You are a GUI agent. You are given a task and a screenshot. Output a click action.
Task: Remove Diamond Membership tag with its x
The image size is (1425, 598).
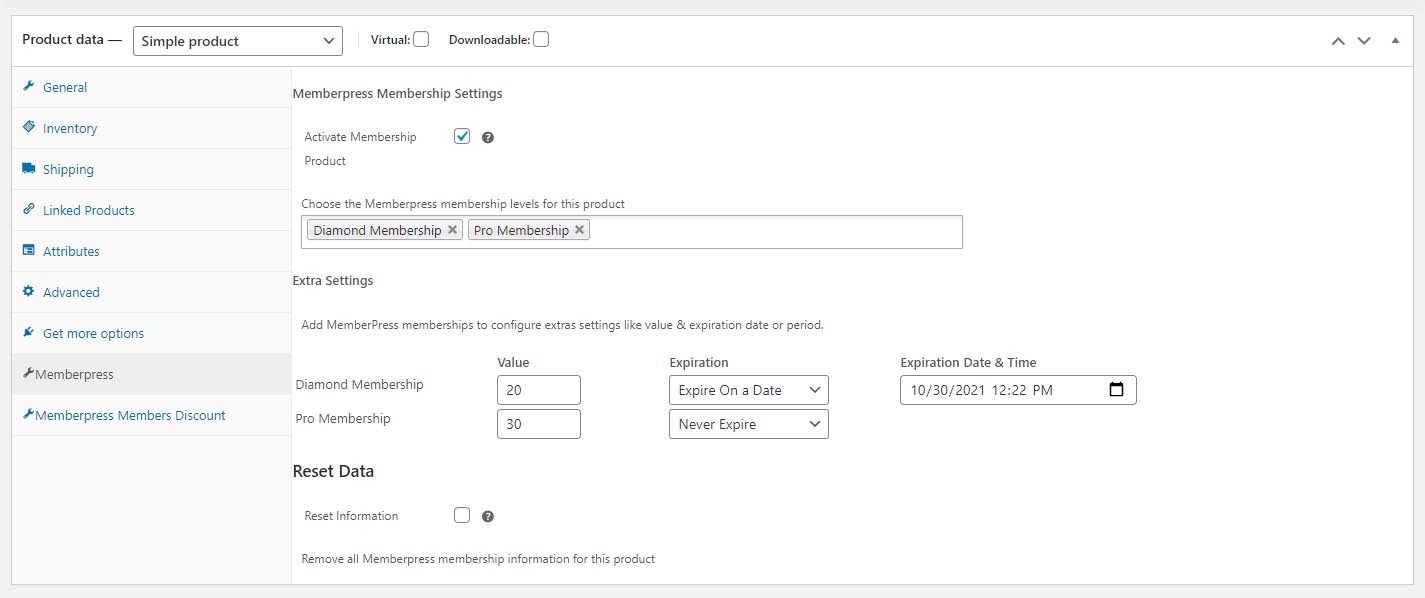453,230
